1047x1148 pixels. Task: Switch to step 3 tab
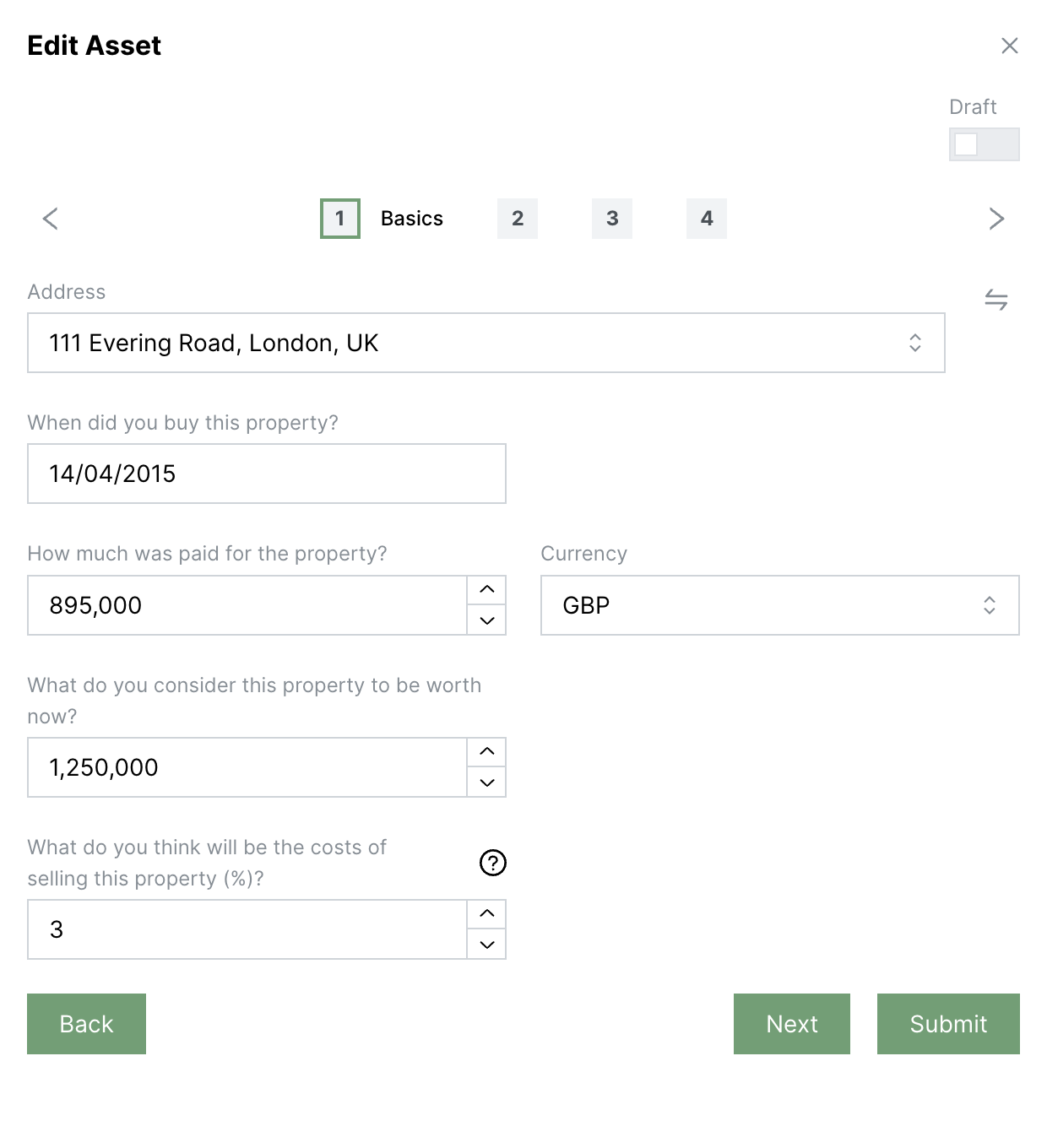(x=612, y=219)
